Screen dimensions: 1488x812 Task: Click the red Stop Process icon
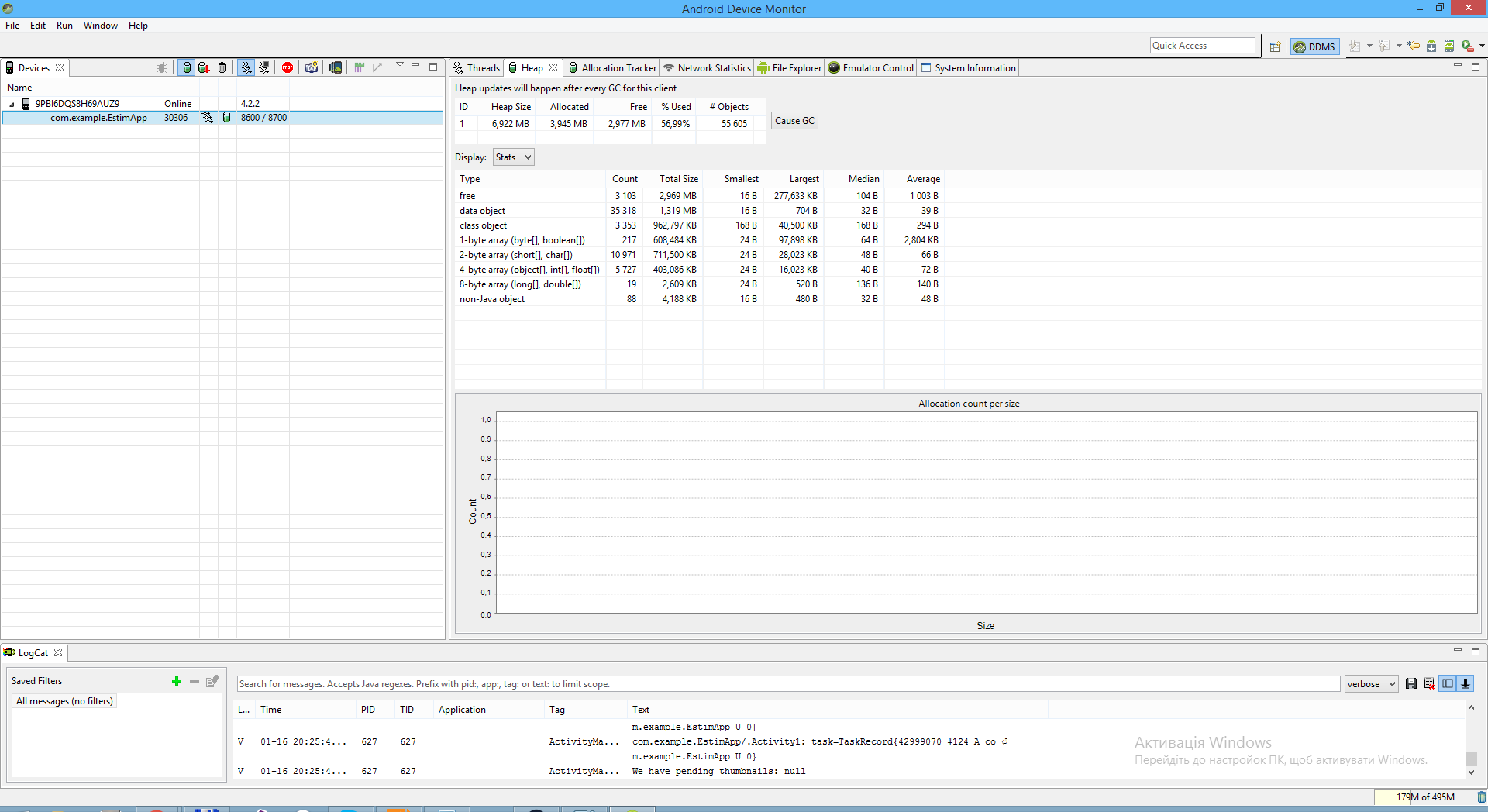point(288,68)
